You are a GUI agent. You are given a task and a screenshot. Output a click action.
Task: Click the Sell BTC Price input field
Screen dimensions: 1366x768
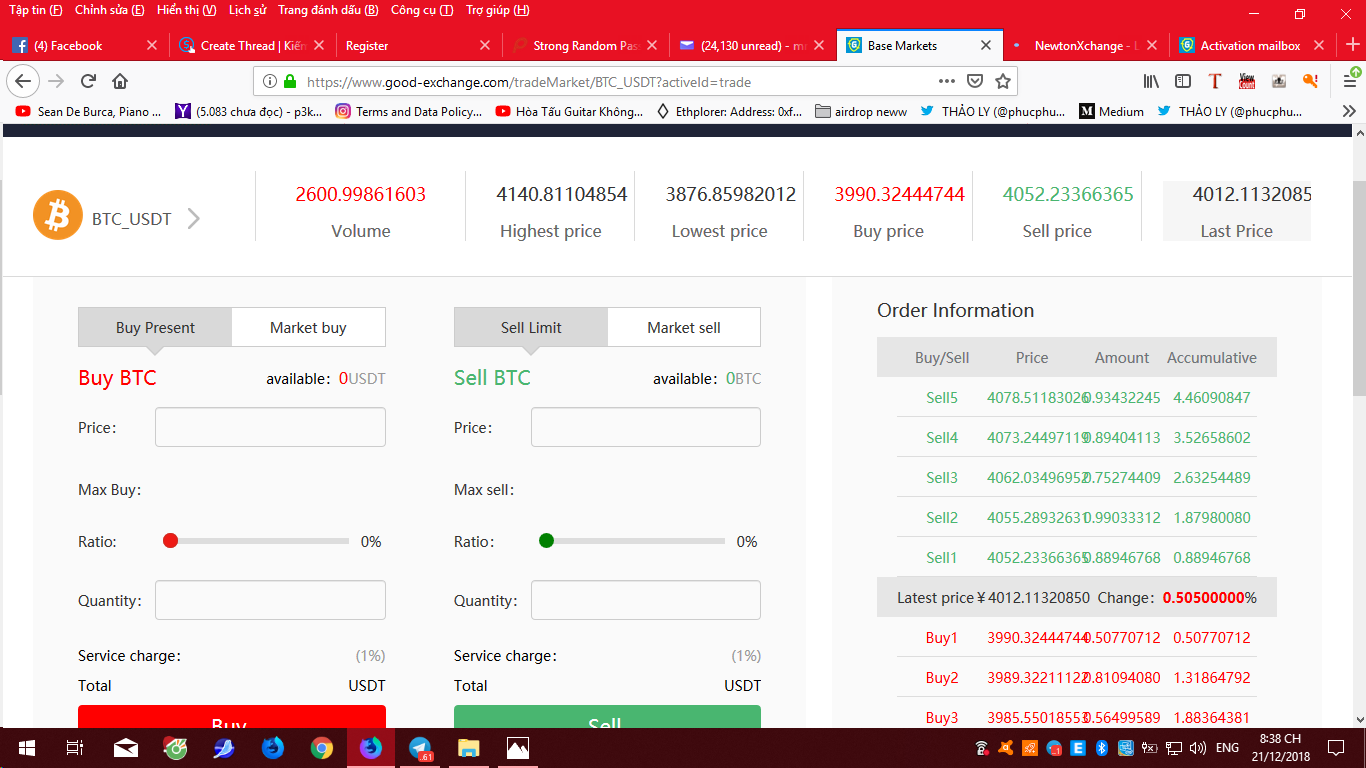point(646,427)
